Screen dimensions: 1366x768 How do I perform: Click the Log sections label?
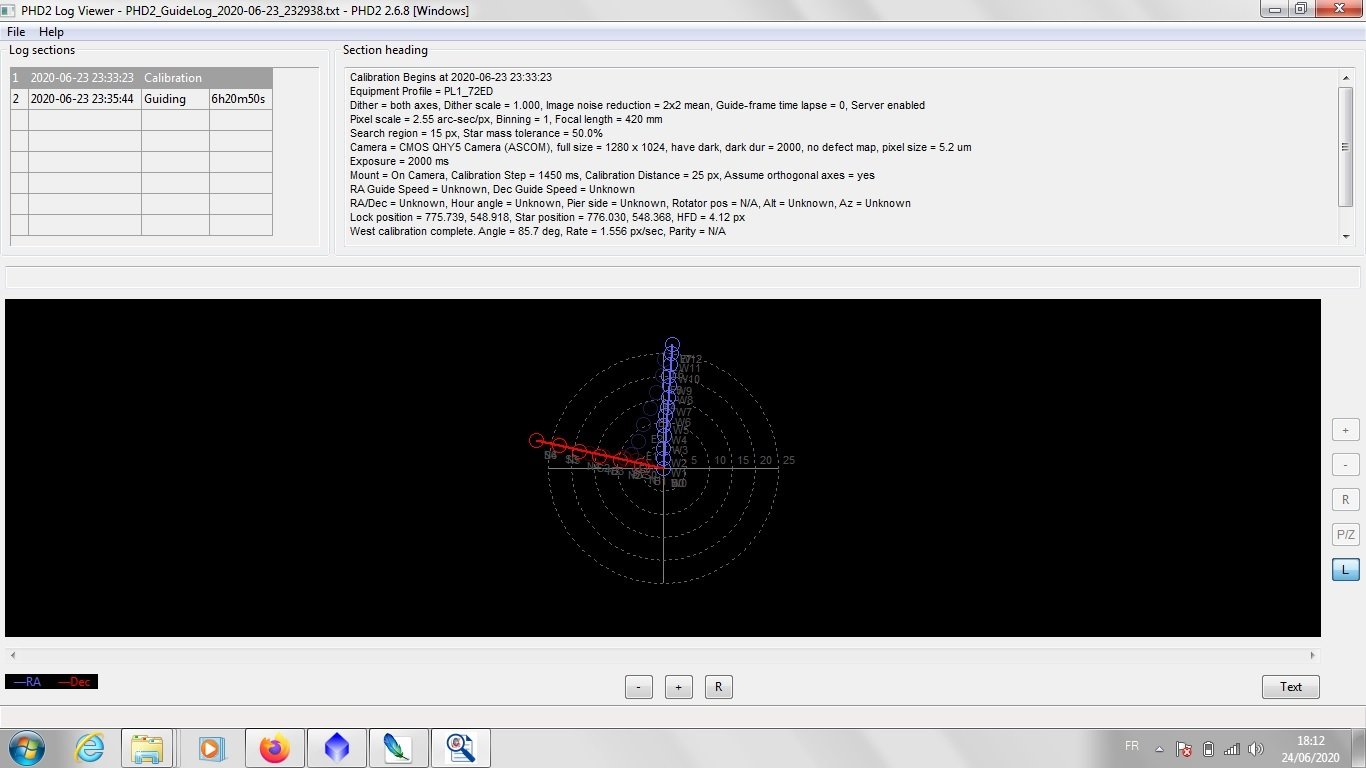point(42,50)
